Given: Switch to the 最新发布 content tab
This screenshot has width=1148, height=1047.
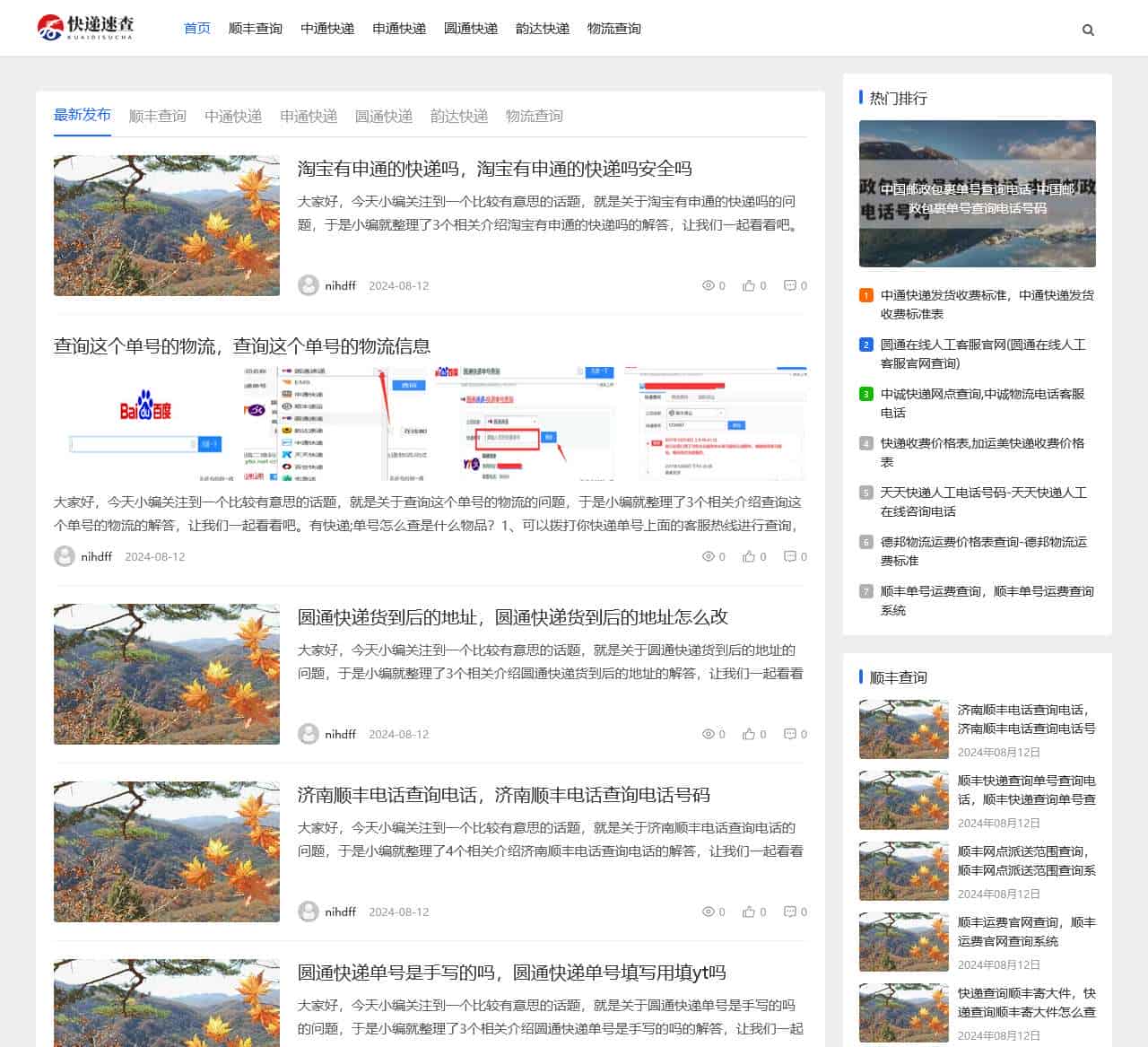Looking at the screenshot, I should [x=83, y=115].
